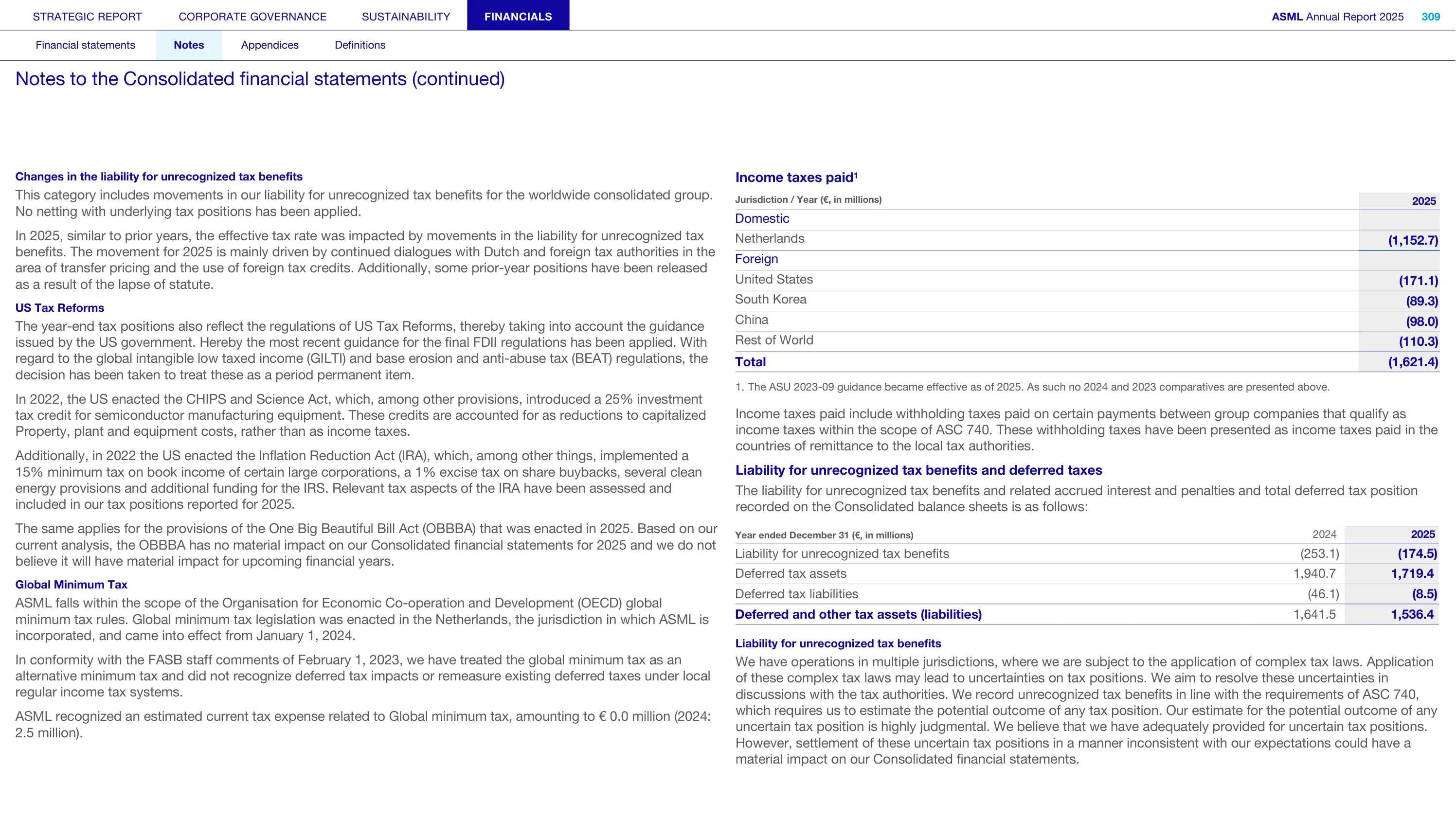This screenshot has height=820, width=1456.
Task: Click footnote 1 about ASU 2023-09
Action: tap(1032, 387)
